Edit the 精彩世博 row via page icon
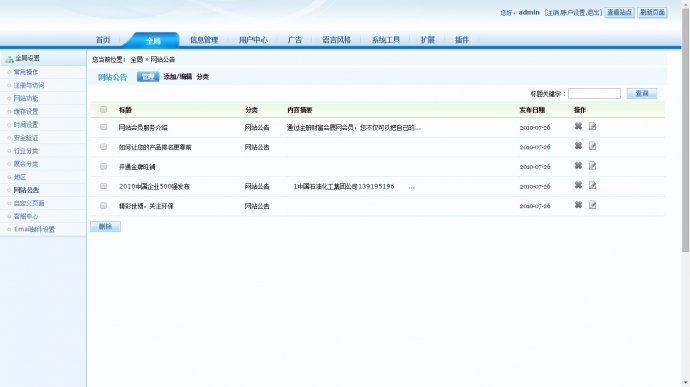Screen dimensions: 690x387 coord(592,205)
